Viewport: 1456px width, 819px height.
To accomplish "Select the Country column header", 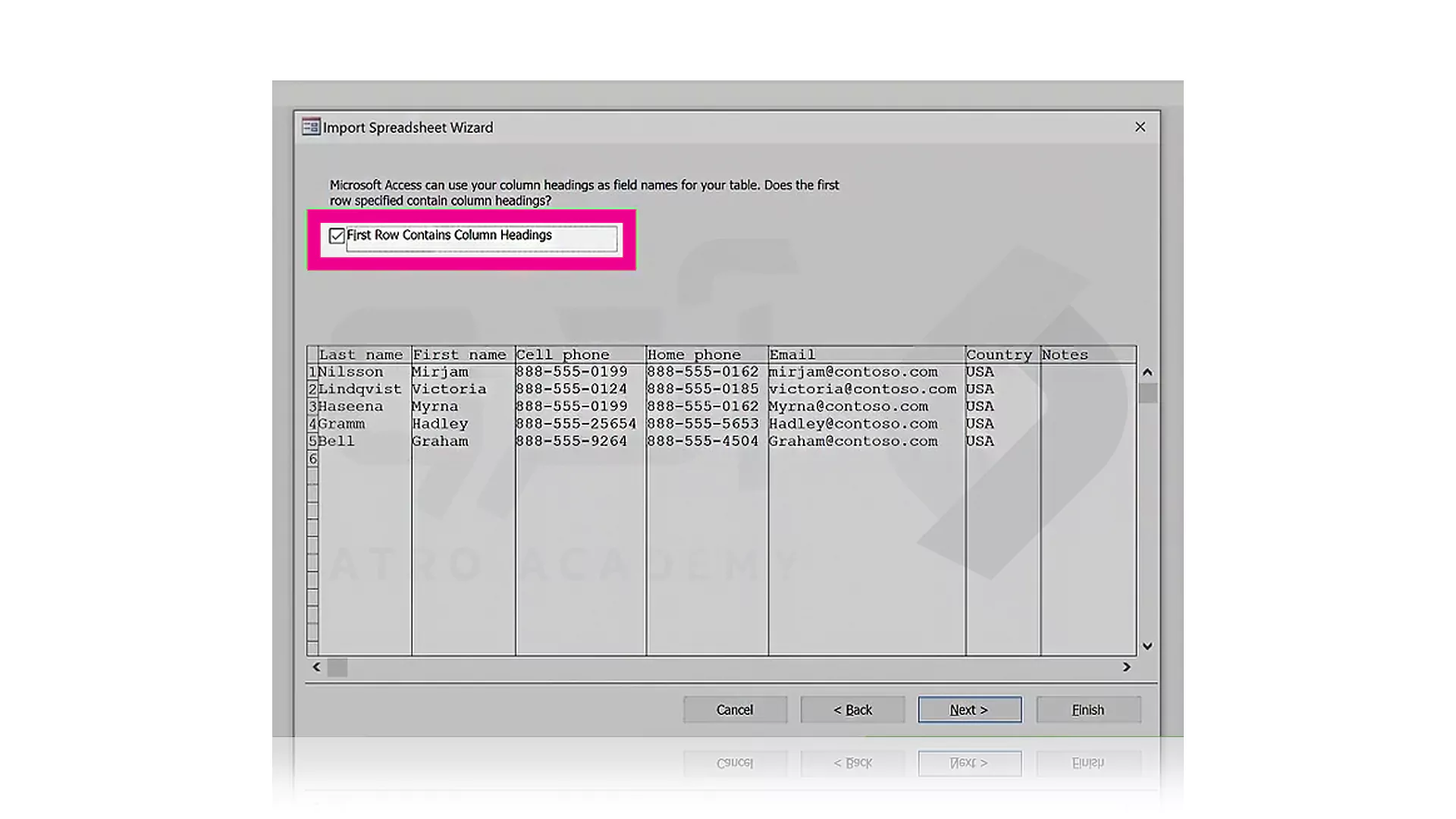I will point(1003,355).
